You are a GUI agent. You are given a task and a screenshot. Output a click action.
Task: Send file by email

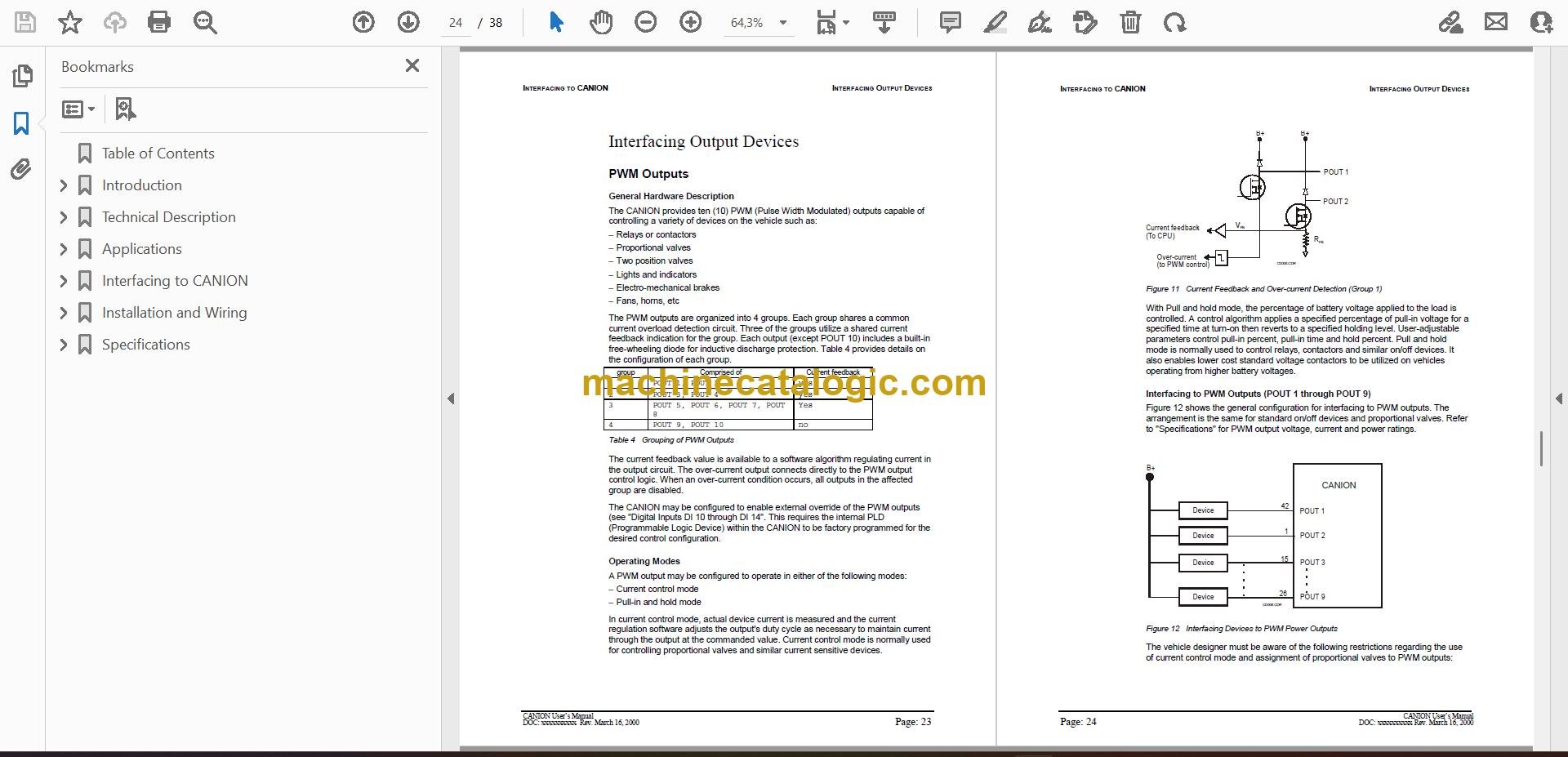click(x=1496, y=22)
